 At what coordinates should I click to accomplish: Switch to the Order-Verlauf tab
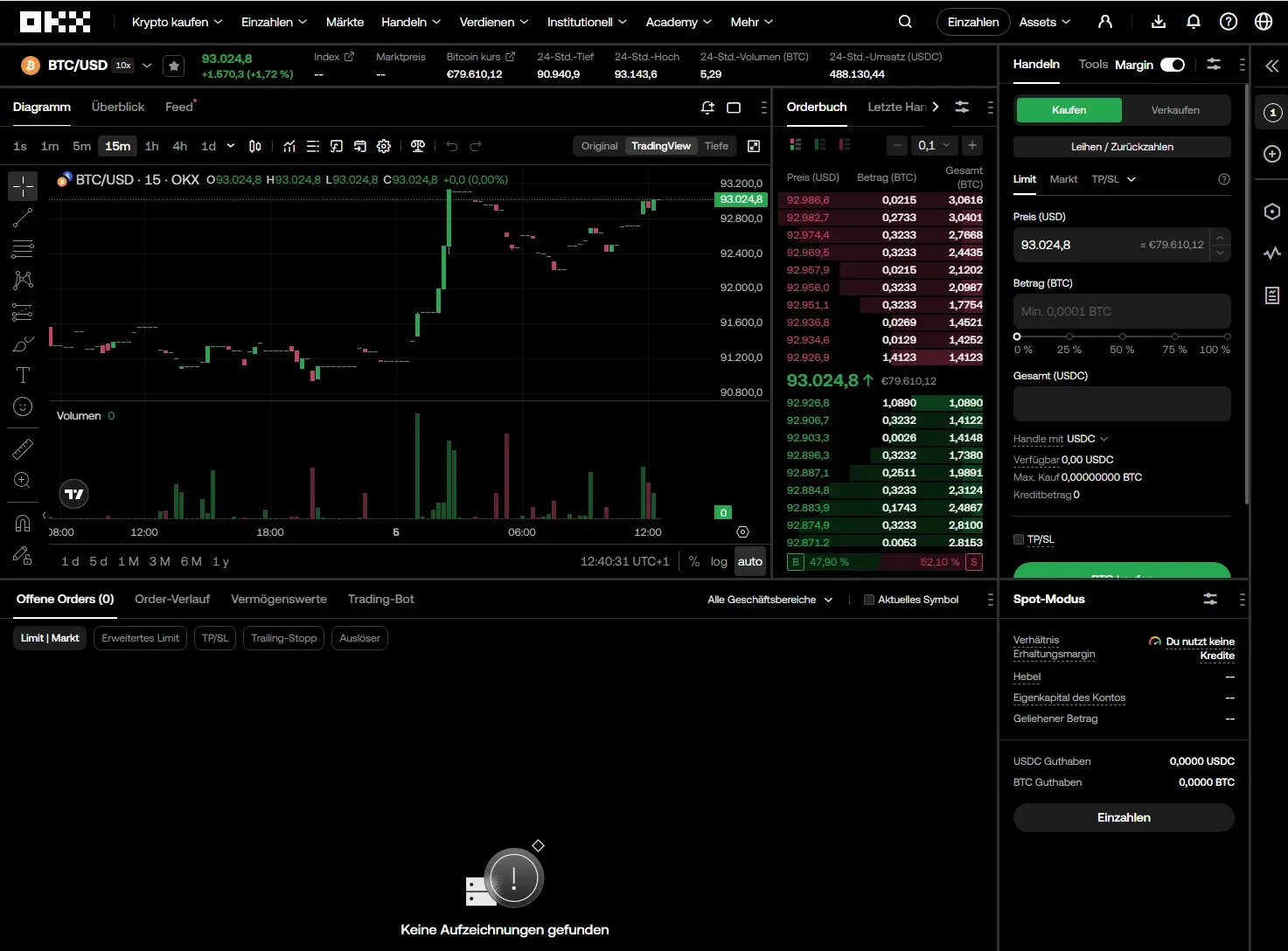pos(172,599)
